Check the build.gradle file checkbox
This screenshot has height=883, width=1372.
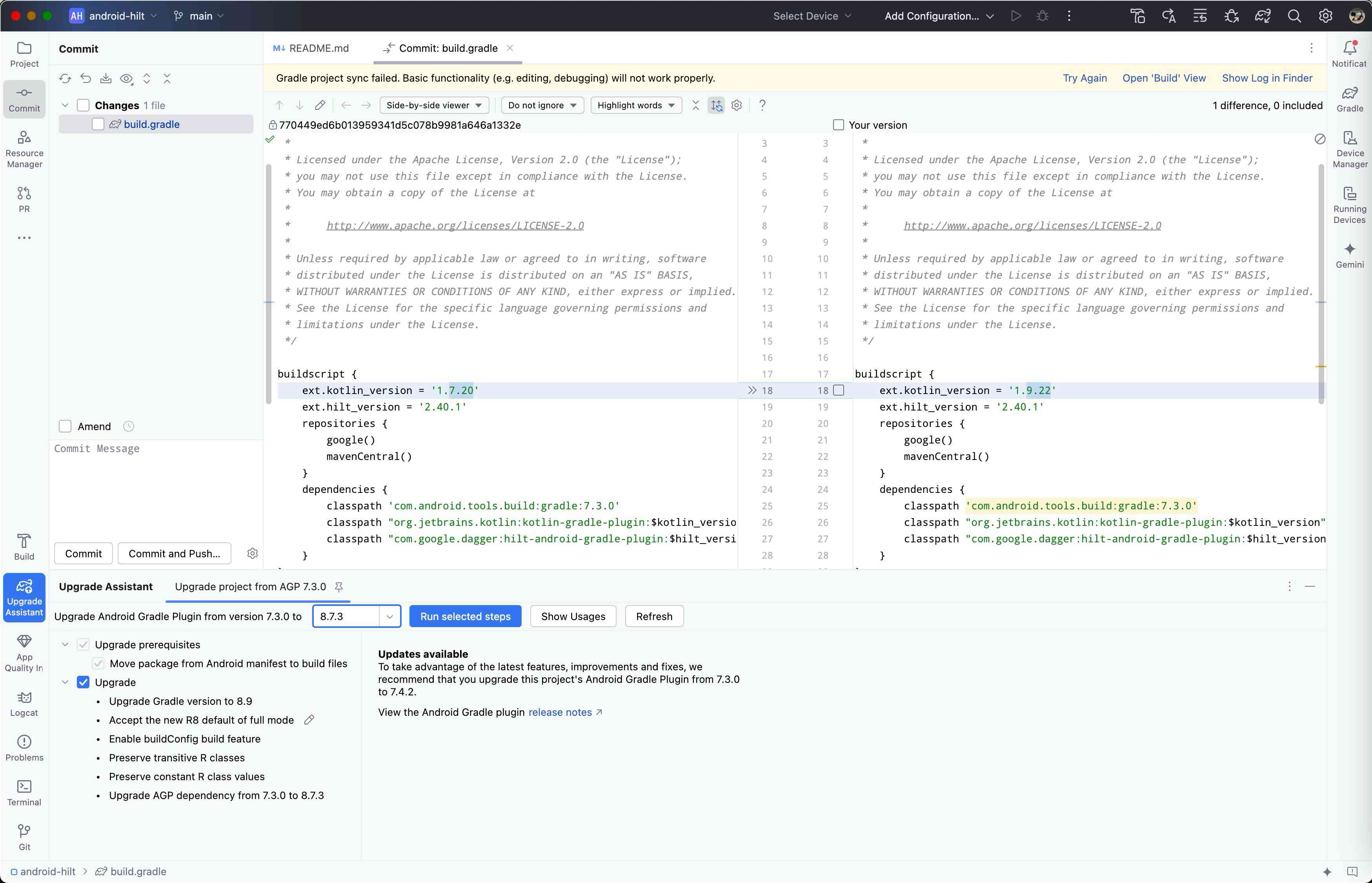(x=98, y=124)
